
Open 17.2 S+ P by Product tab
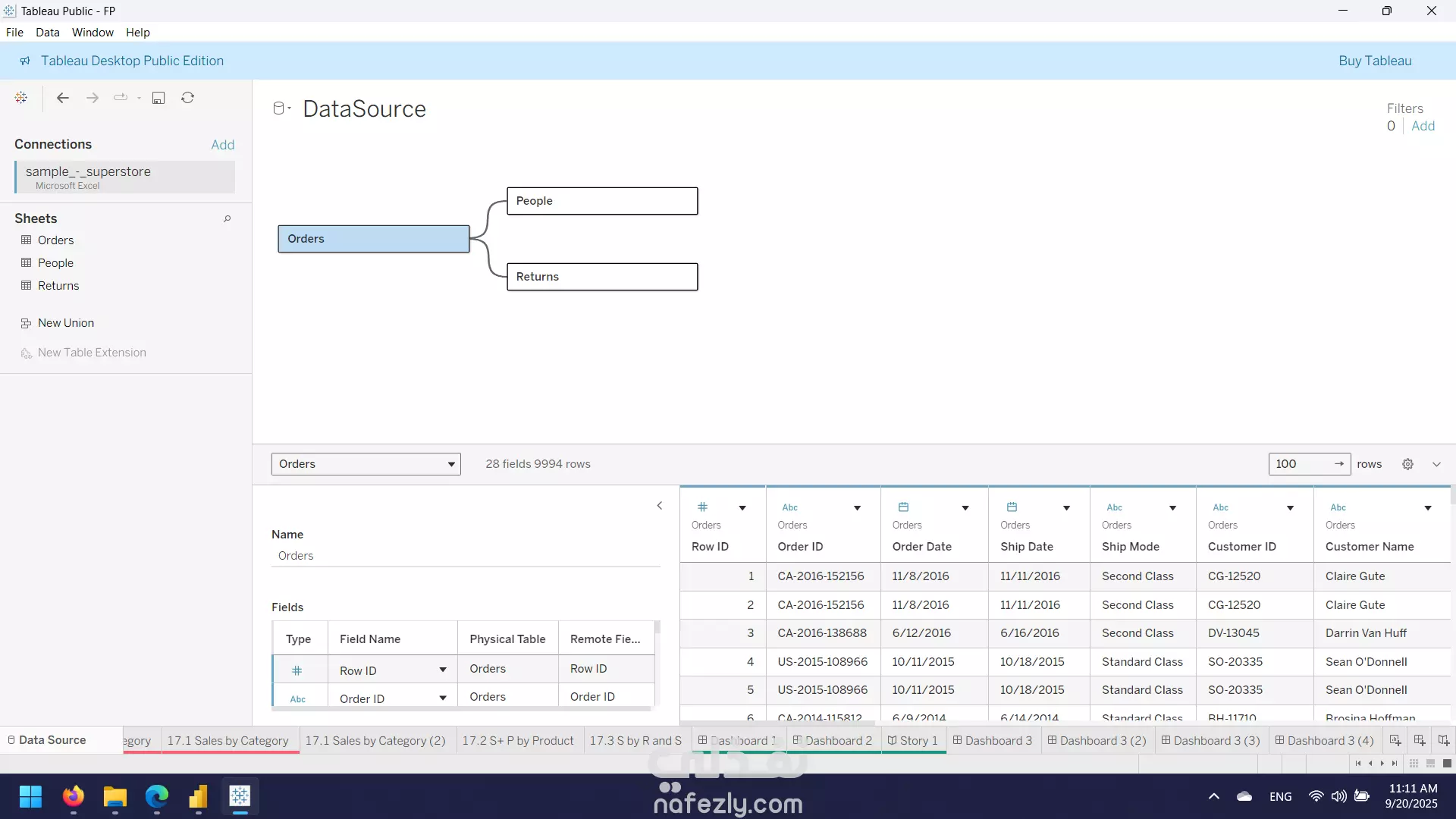click(518, 740)
